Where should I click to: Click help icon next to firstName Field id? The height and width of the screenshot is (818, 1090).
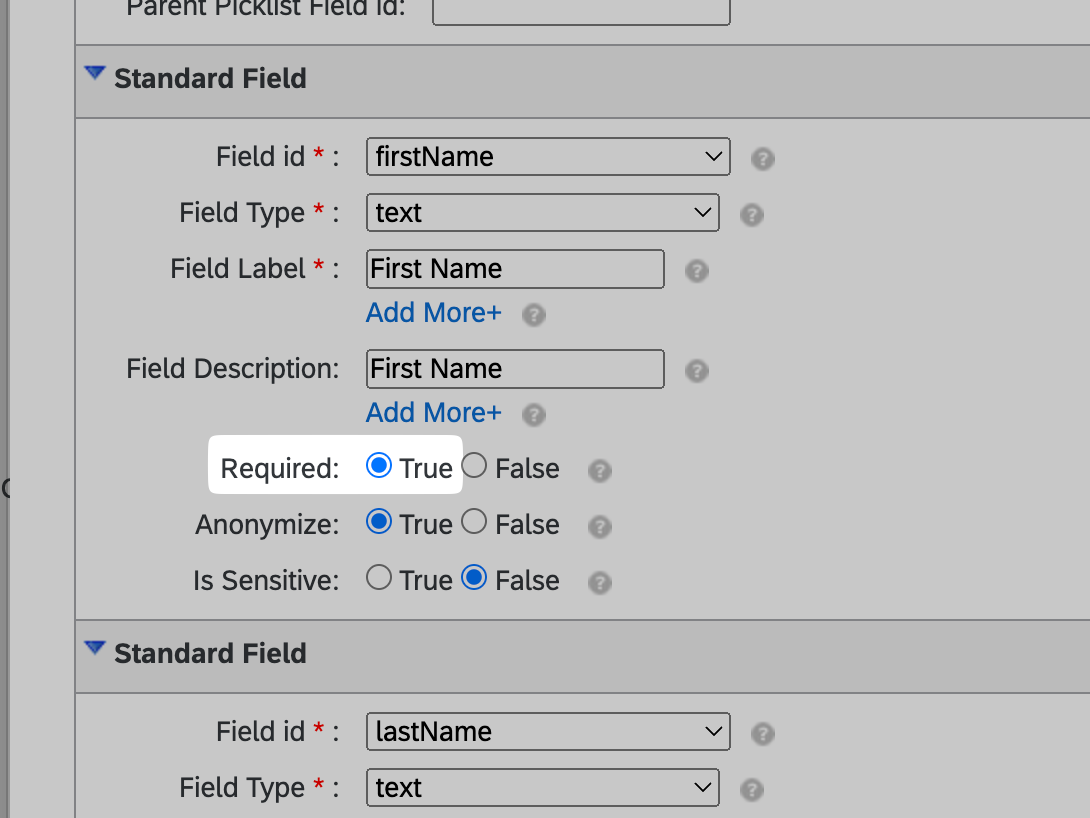click(x=763, y=159)
